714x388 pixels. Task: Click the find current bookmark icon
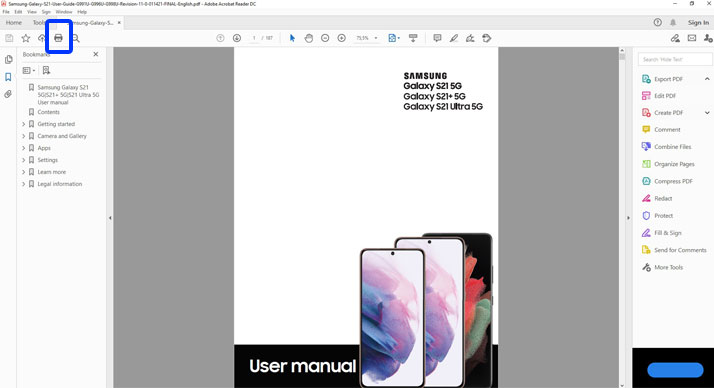46,70
